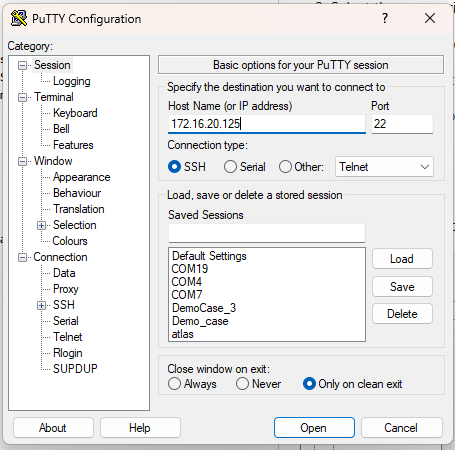Choose Only on clean exit option
The image size is (455, 450).
309,384
